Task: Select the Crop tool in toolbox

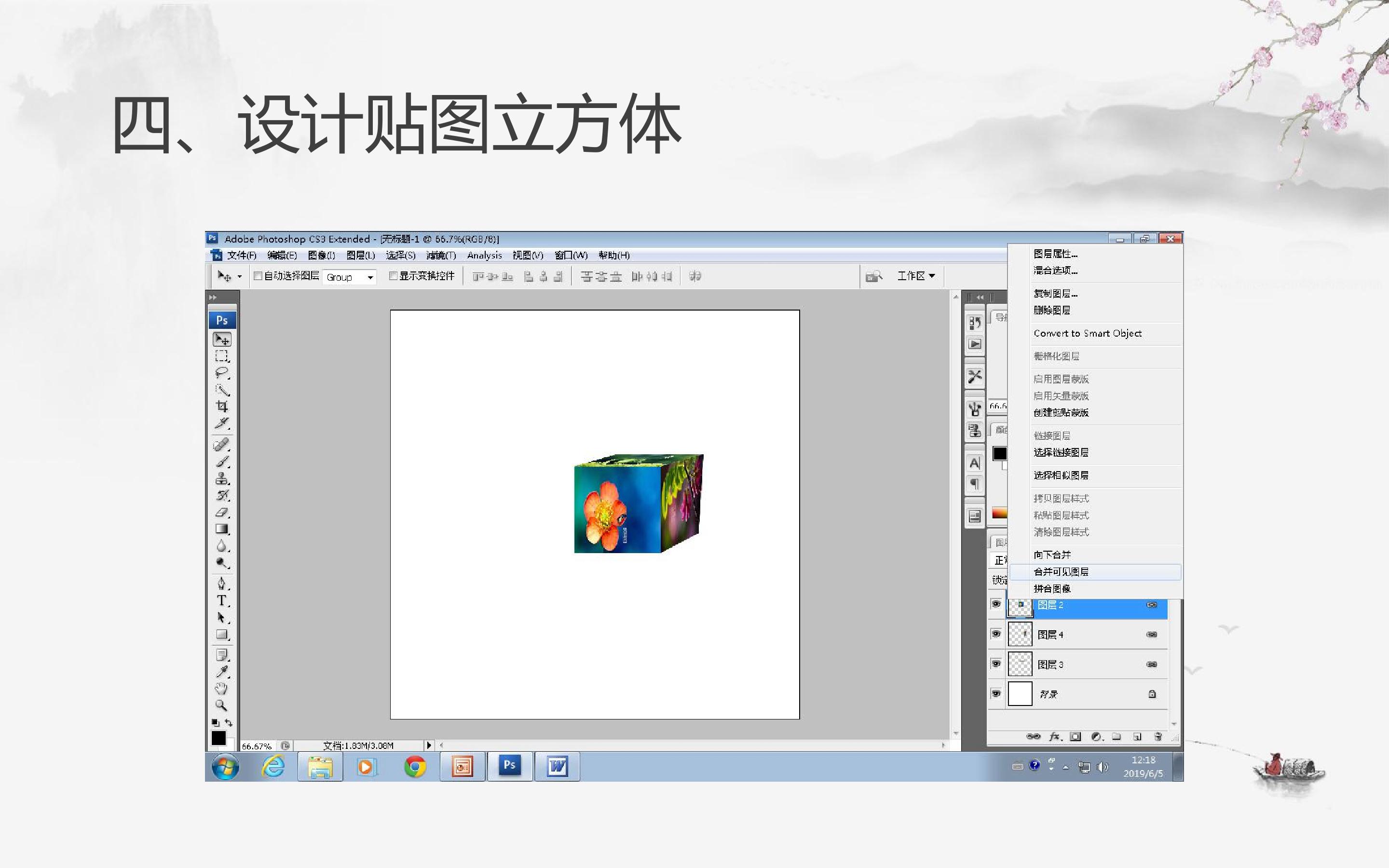Action: click(222, 407)
